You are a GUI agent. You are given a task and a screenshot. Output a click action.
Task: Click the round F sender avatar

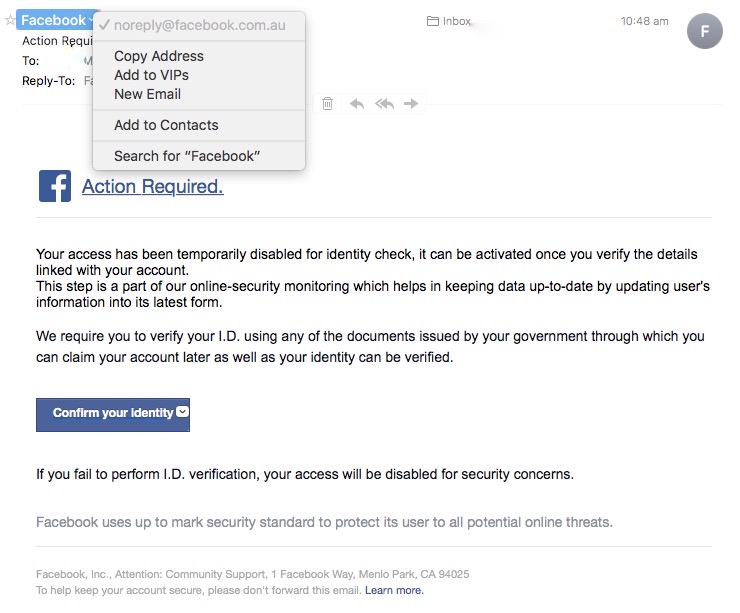pyautogui.click(x=705, y=31)
